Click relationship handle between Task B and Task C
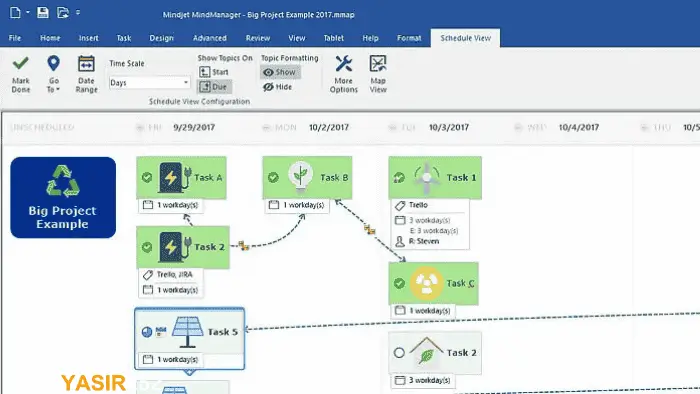700x394 pixels. (x=370, y=230)
